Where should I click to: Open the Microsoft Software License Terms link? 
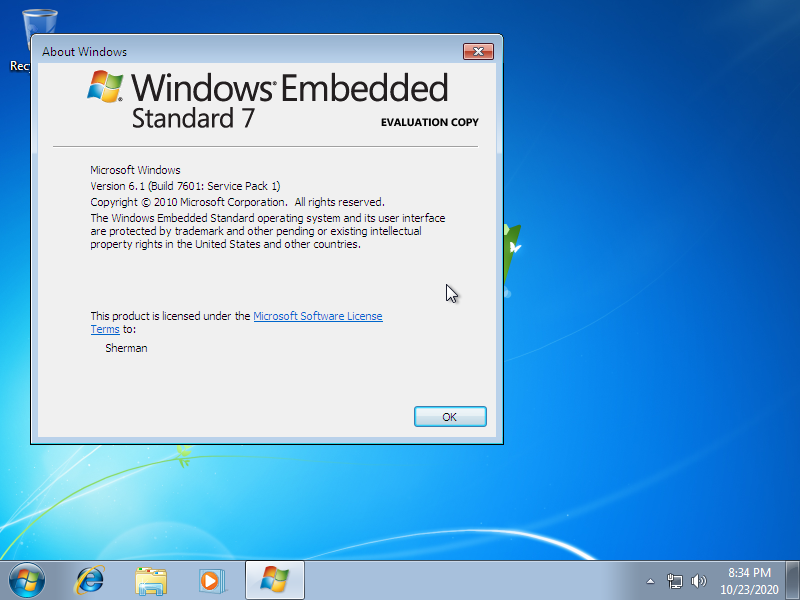click(317, 316)
